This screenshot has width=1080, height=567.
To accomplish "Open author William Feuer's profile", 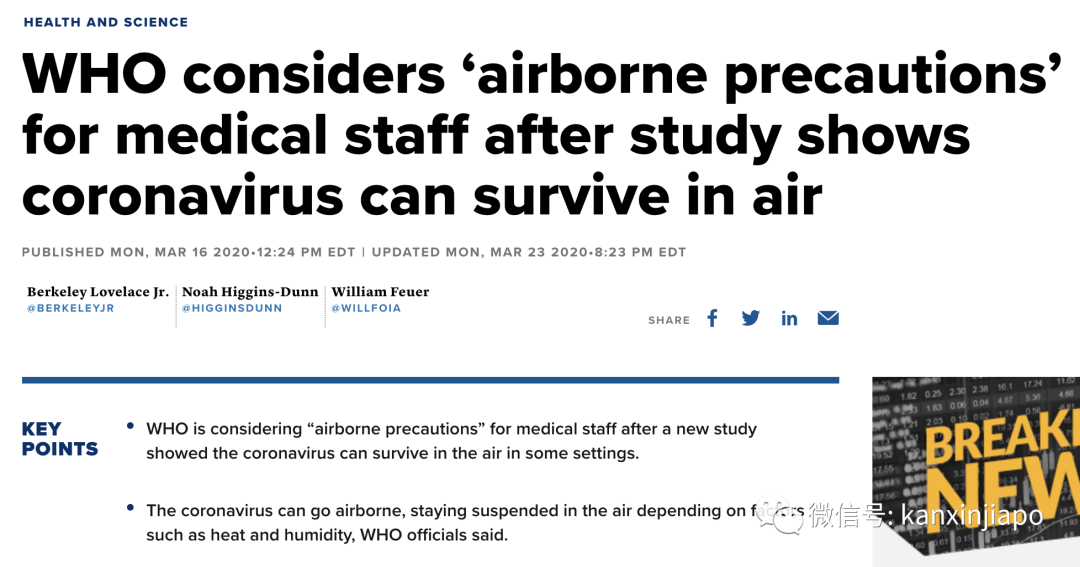I will (380, 292).
